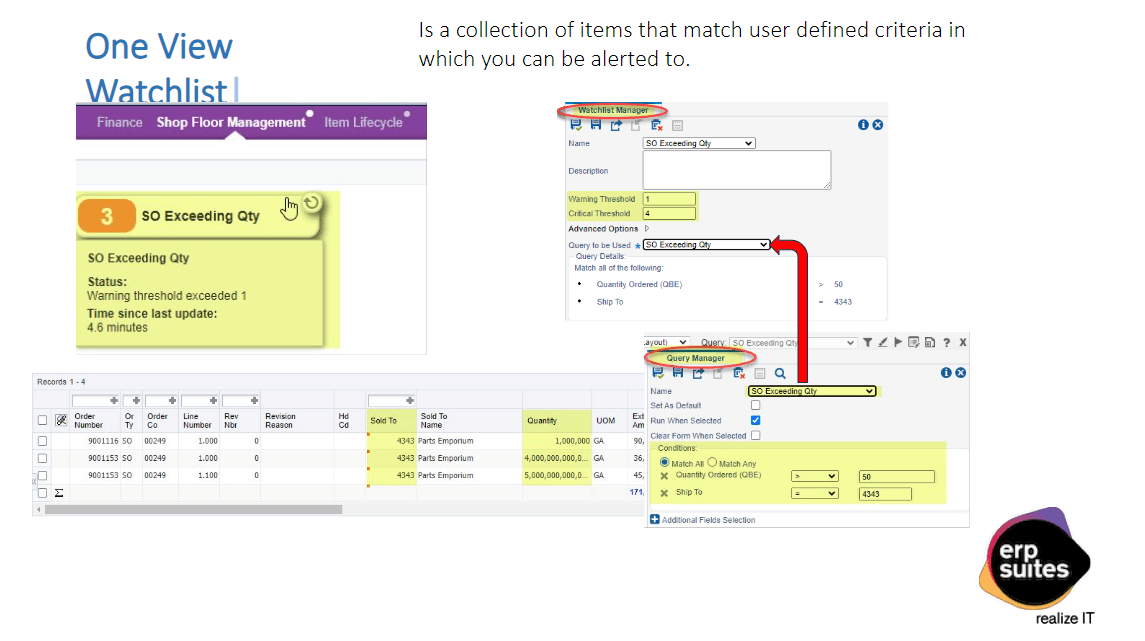Viewport: 1145px width, 641px height.
Task: Click the document report icon in query toolbar
Action: point(930,342)
